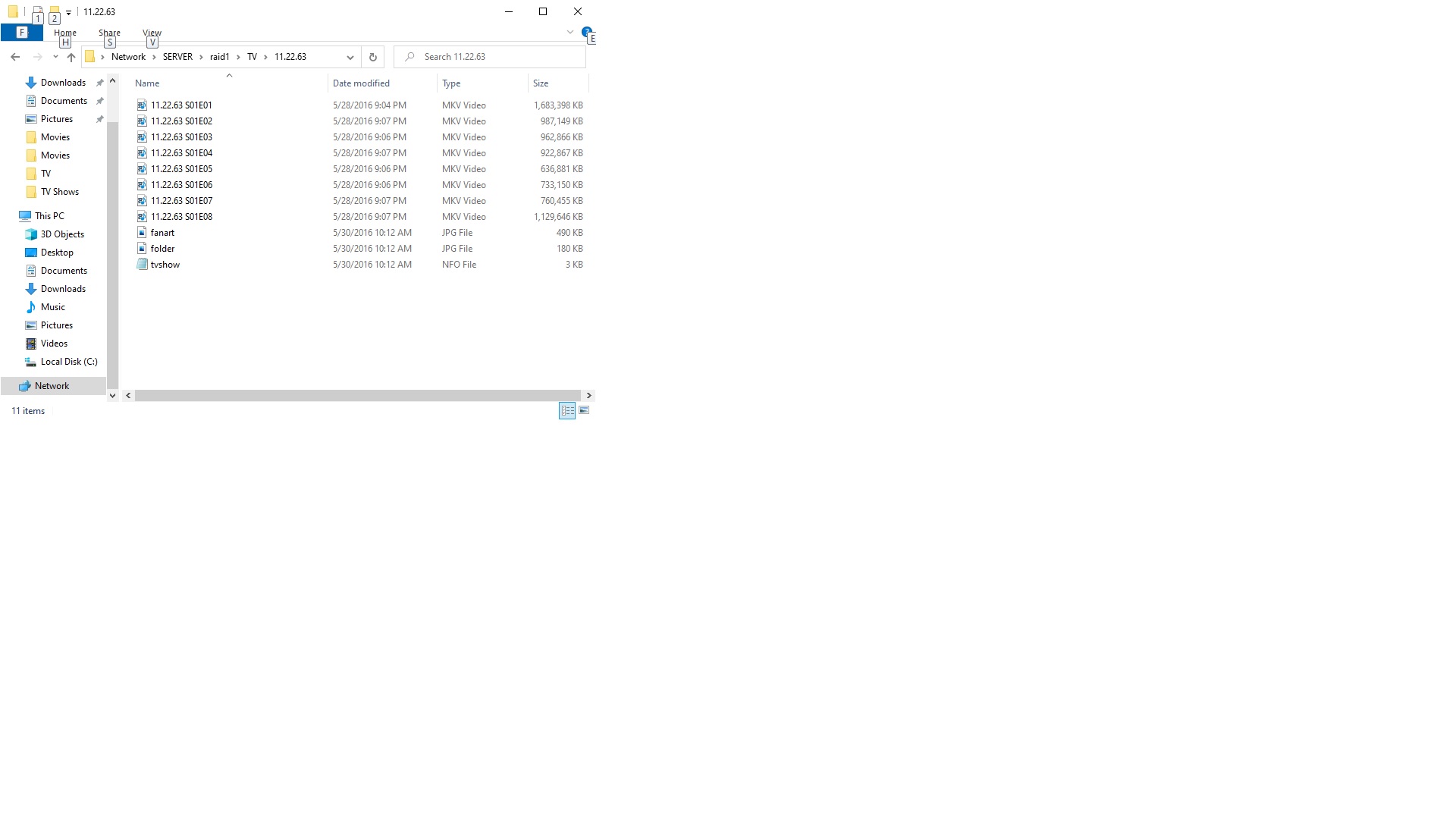Switch to the Details view layout button
The width and height of the screenshot is (1456, 819).
tap(567, 410)
